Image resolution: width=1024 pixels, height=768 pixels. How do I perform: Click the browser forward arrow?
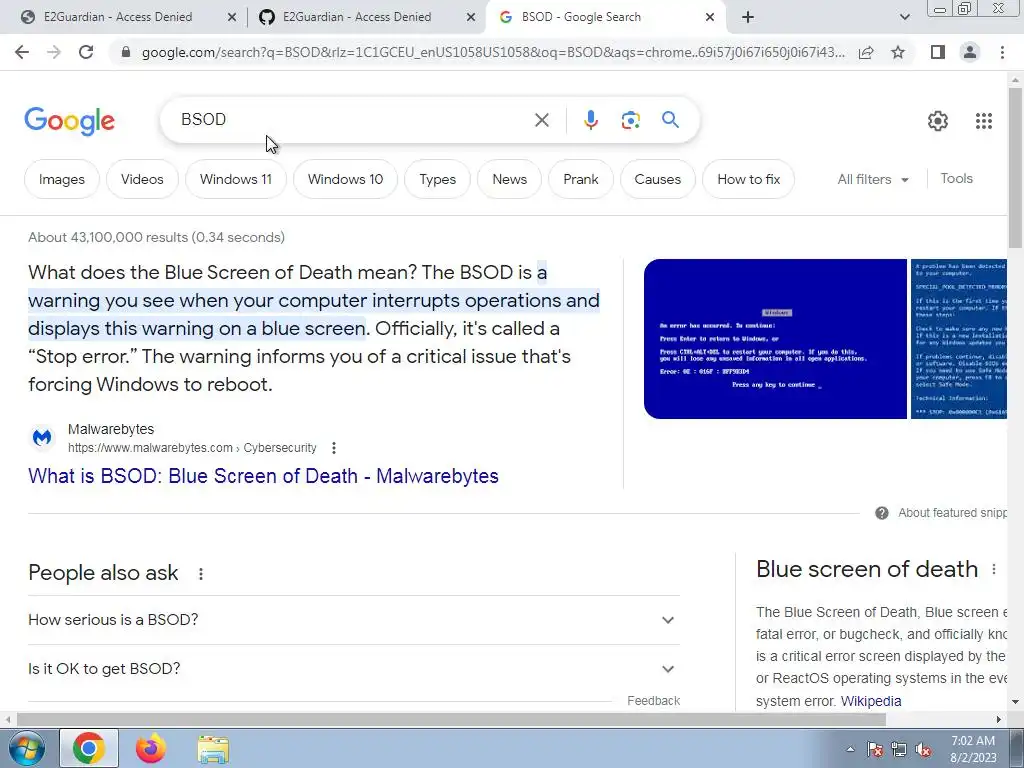point(54,52)
